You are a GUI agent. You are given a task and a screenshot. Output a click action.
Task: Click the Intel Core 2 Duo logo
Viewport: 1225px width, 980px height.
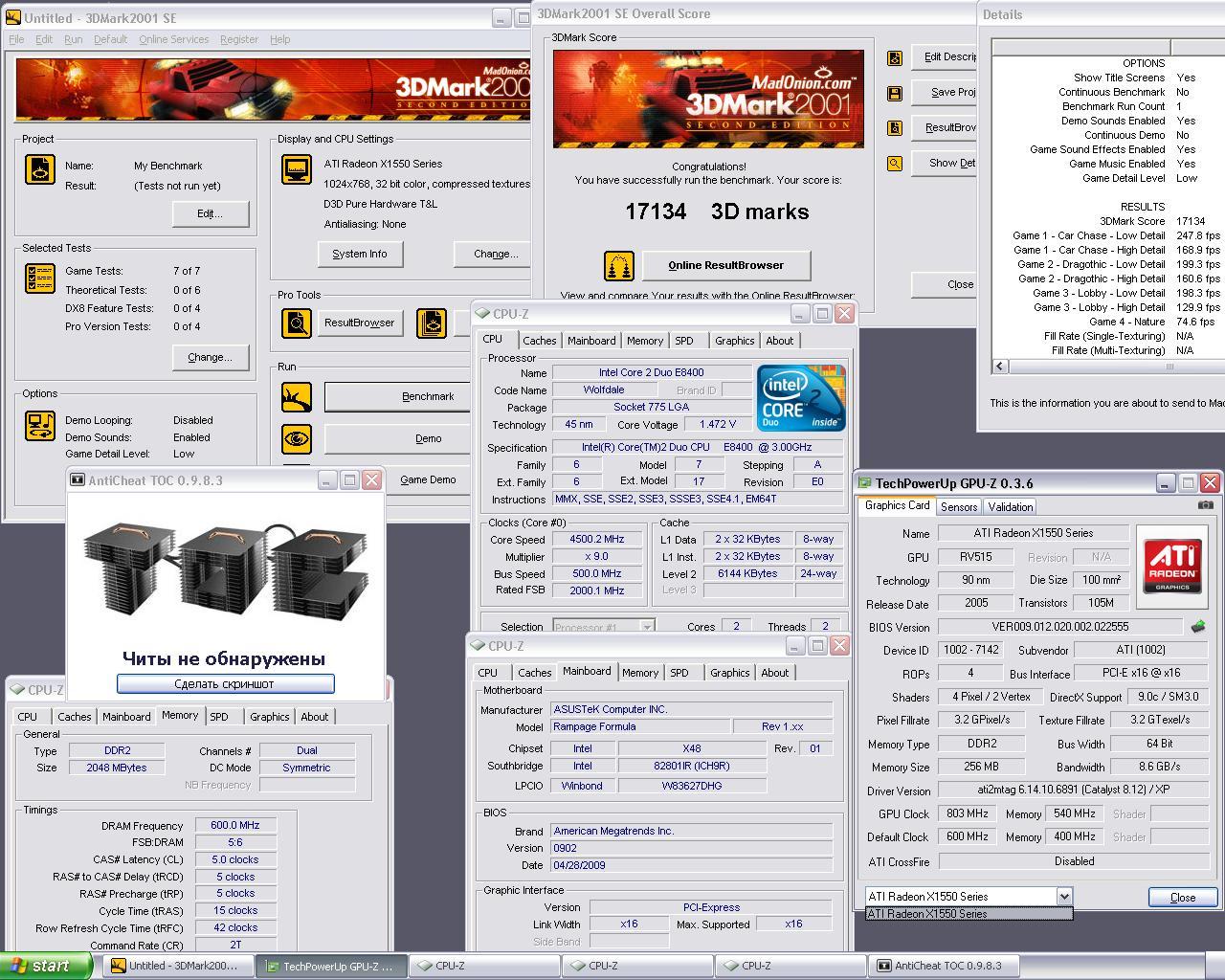point(801,398)
